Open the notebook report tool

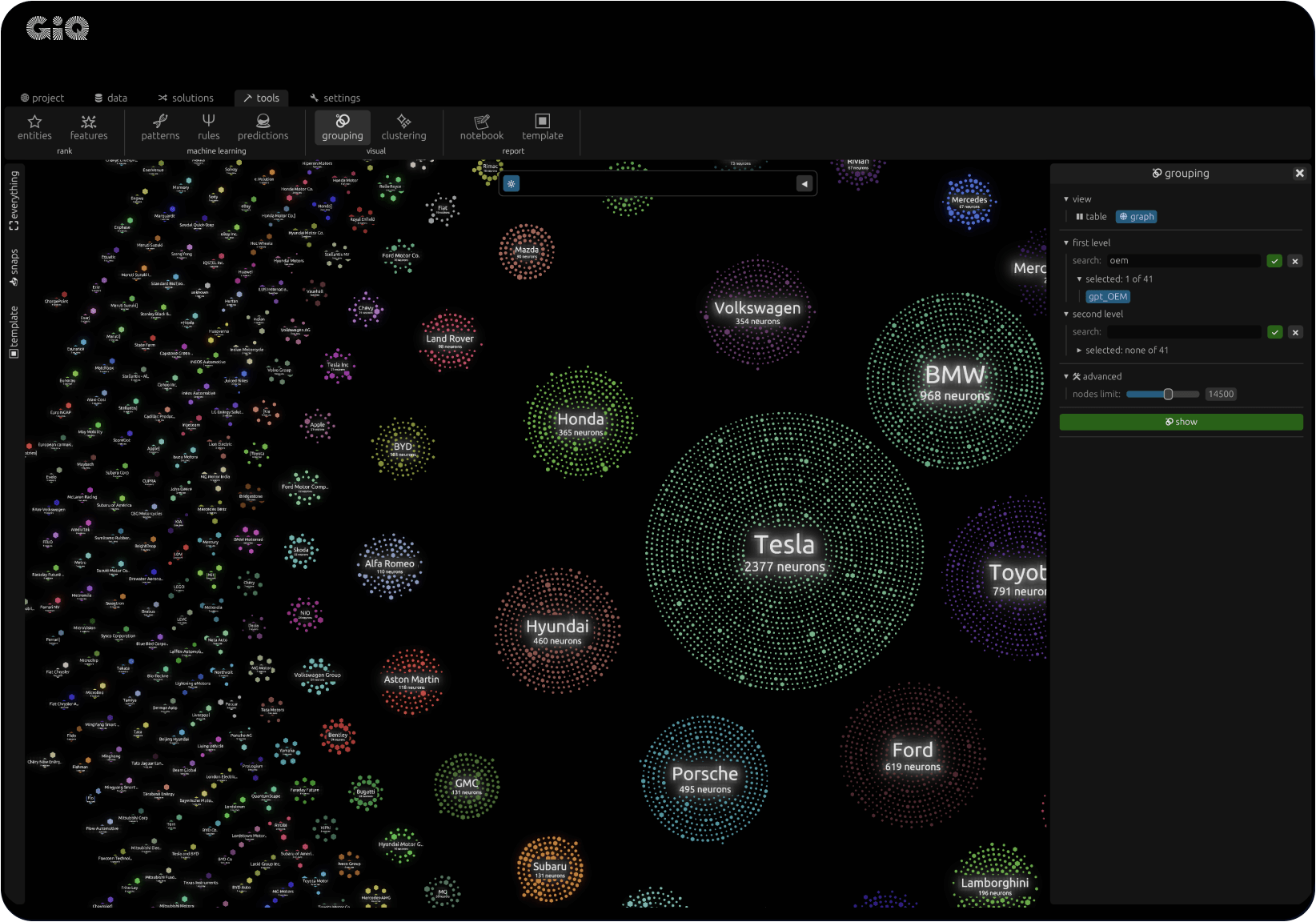482,128
